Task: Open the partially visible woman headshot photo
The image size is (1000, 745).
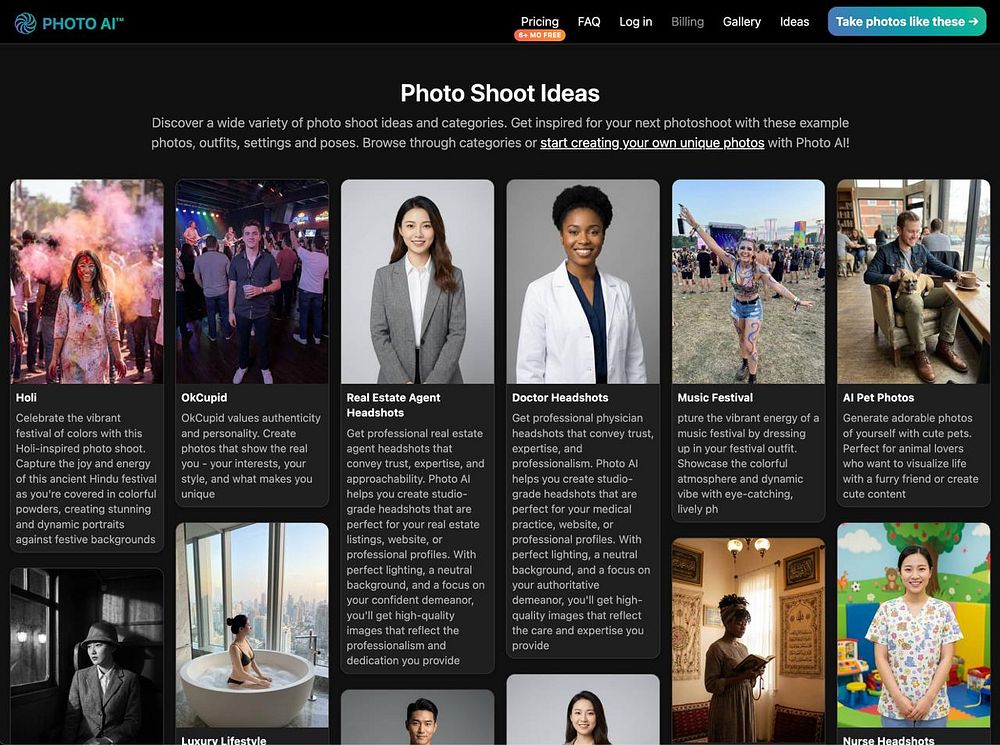Action: click(583, 709)
